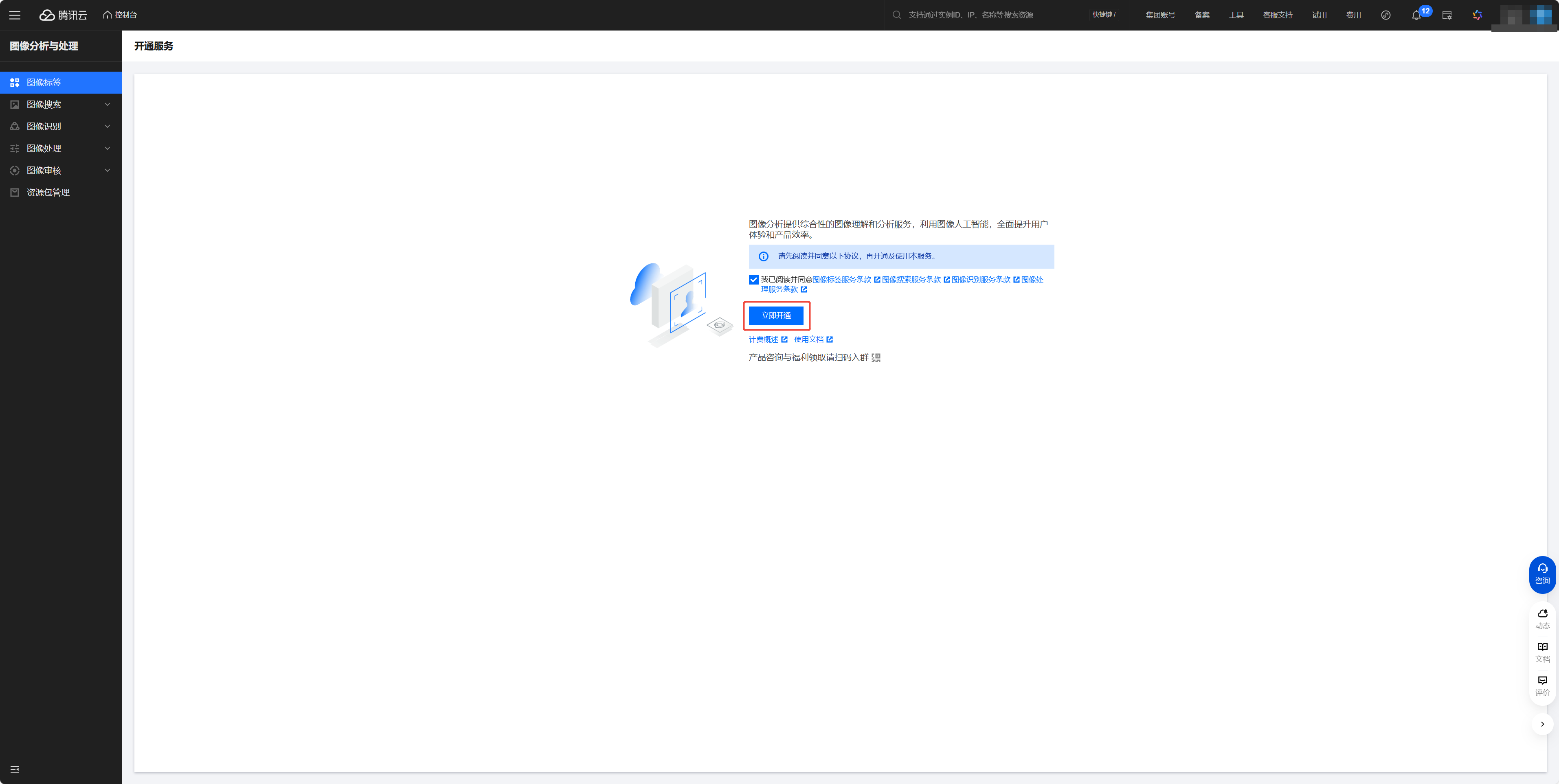The image size is (1559, 784).
Task: Expand the 图像审核 sidebar menu
Action: 61,171
